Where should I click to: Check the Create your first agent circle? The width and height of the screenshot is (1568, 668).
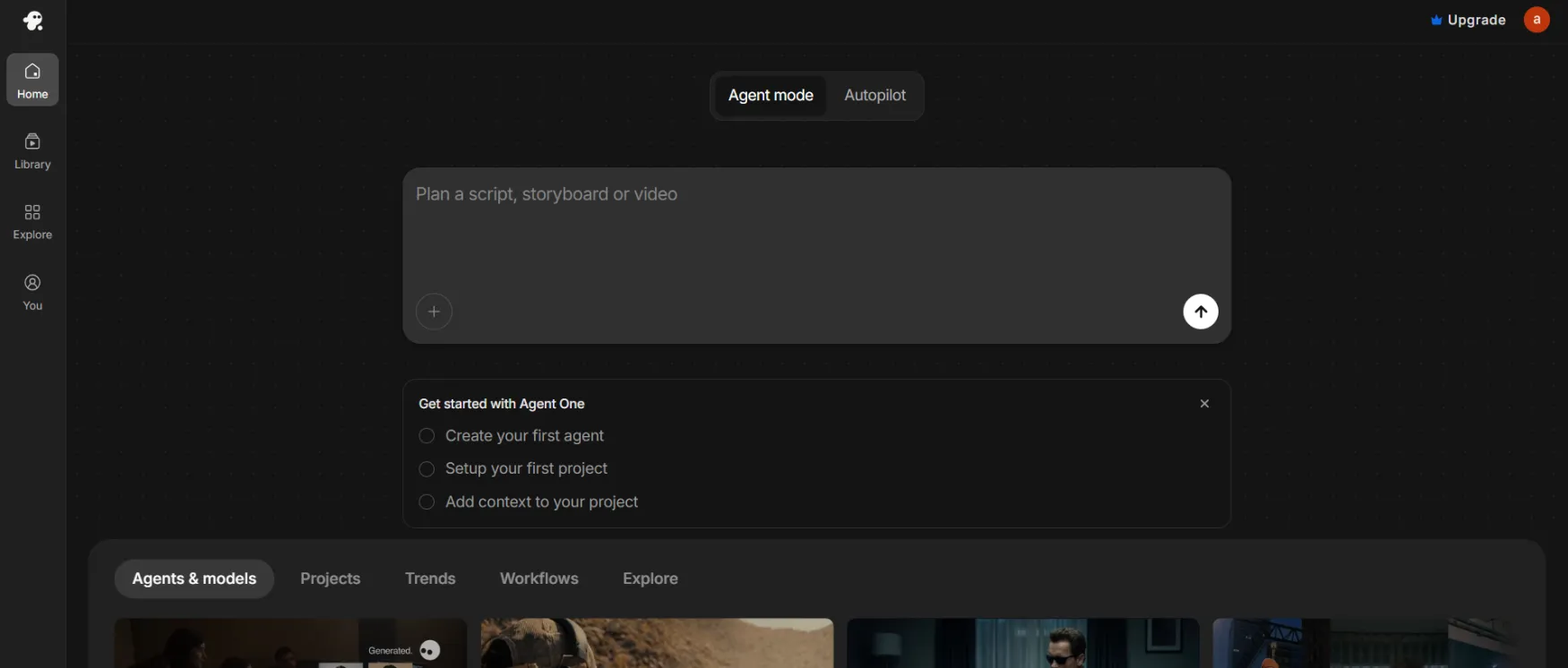pos(426,436)
